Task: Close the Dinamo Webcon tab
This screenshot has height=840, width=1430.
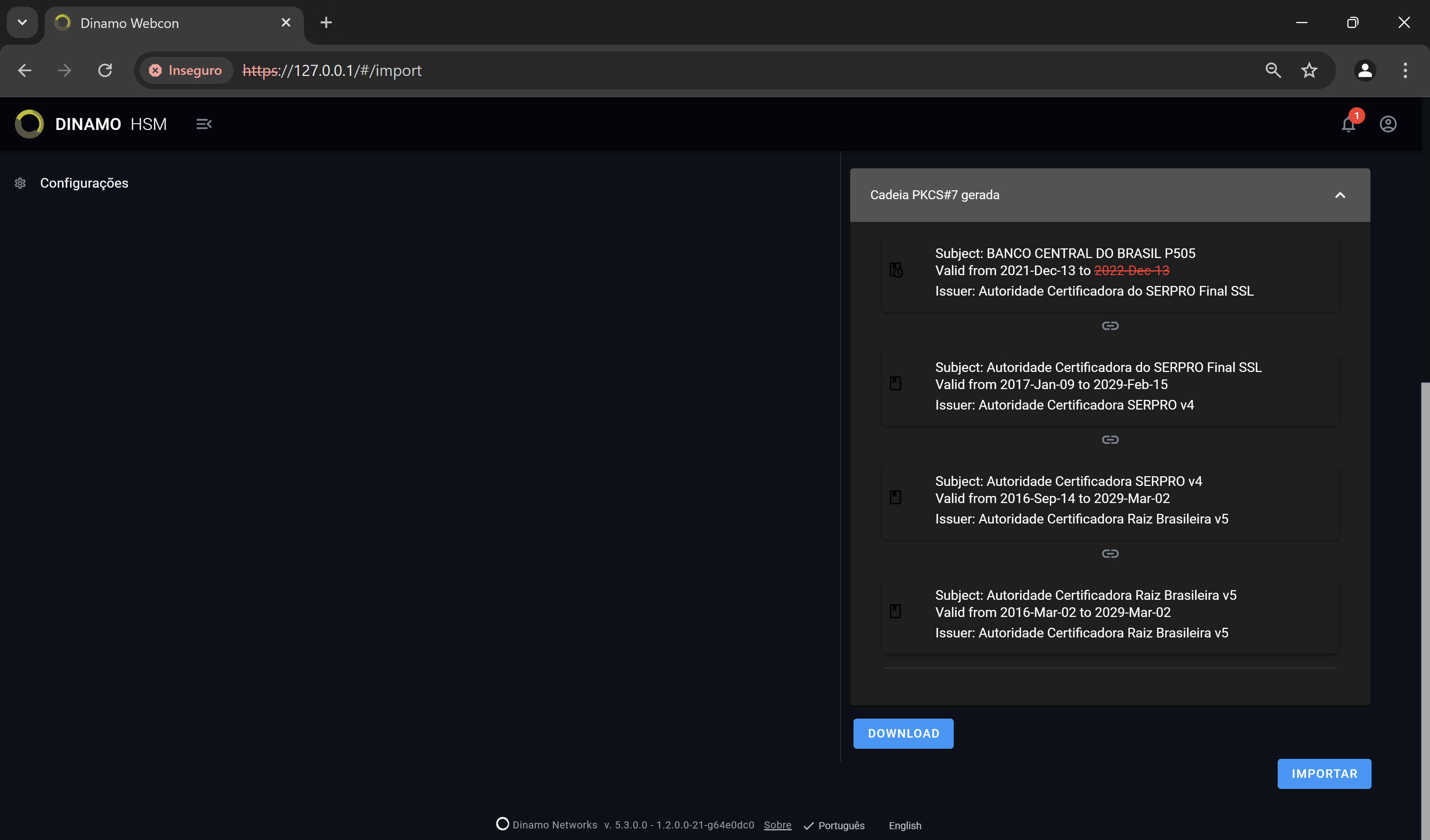Action: [286, 23]
